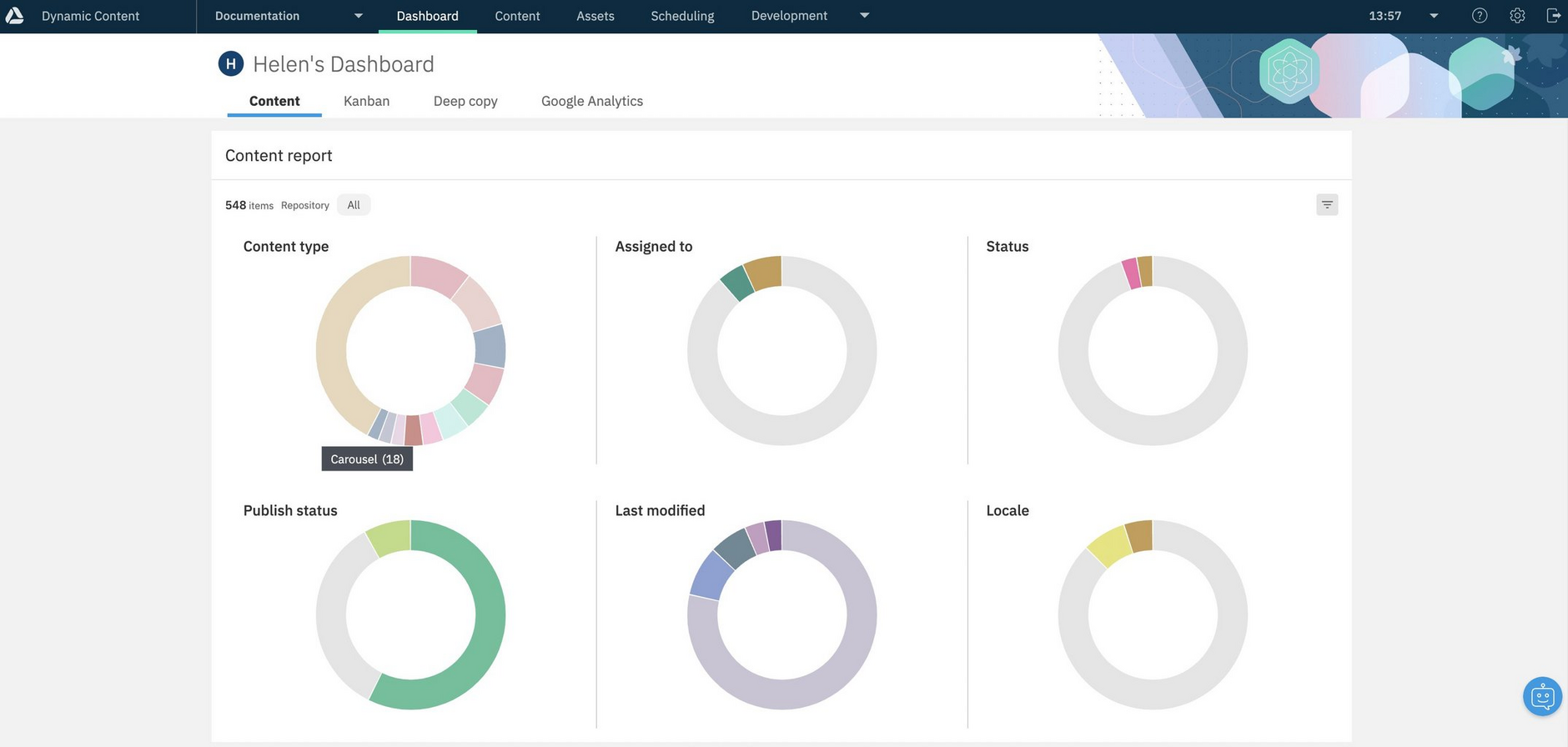Click the Locale chart title
Screen dimensions: 1568x747
[1008, 510]
